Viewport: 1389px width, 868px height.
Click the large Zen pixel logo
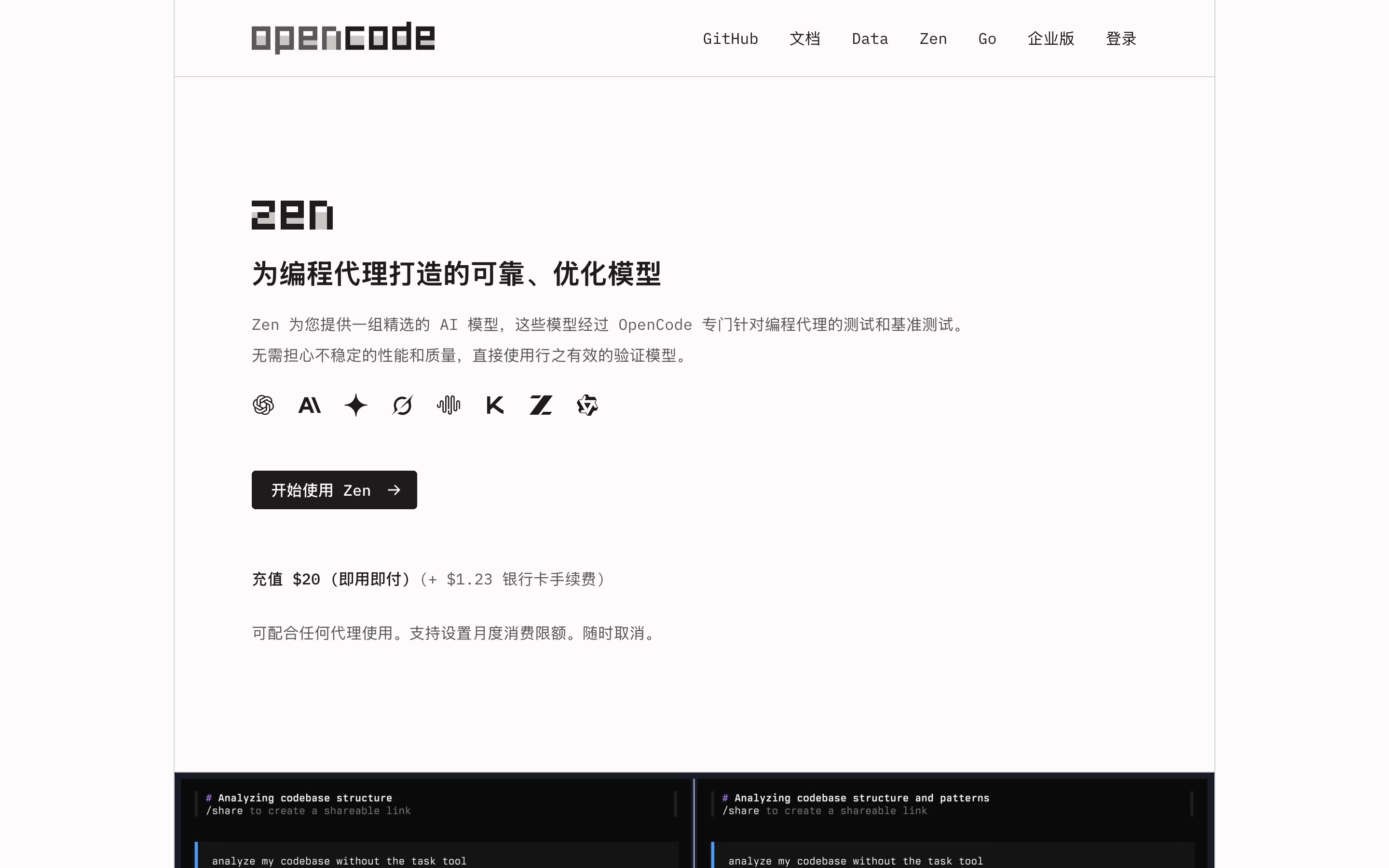[292, 215]
